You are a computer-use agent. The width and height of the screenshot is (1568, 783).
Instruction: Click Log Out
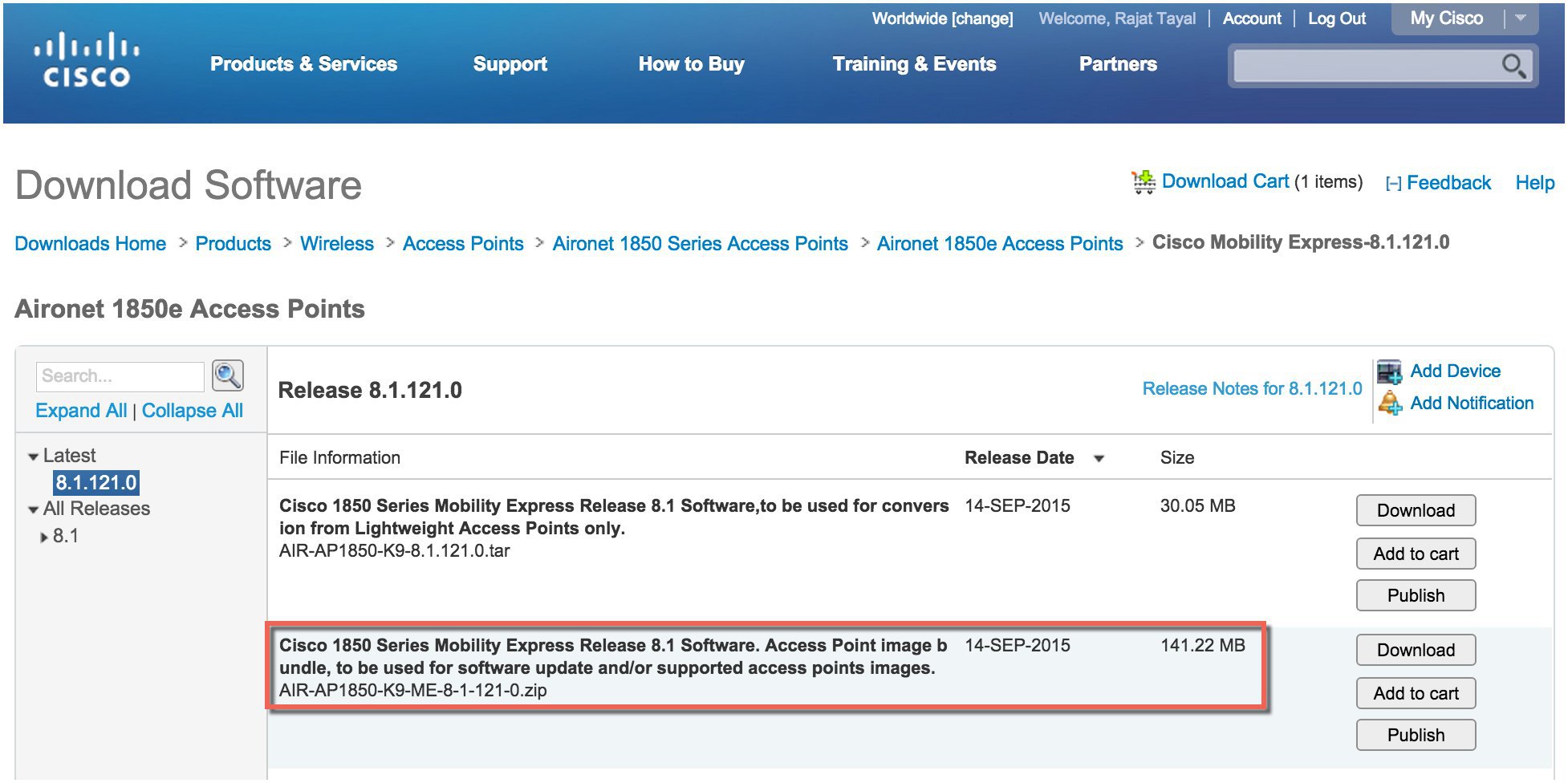tap(1337, 18)
